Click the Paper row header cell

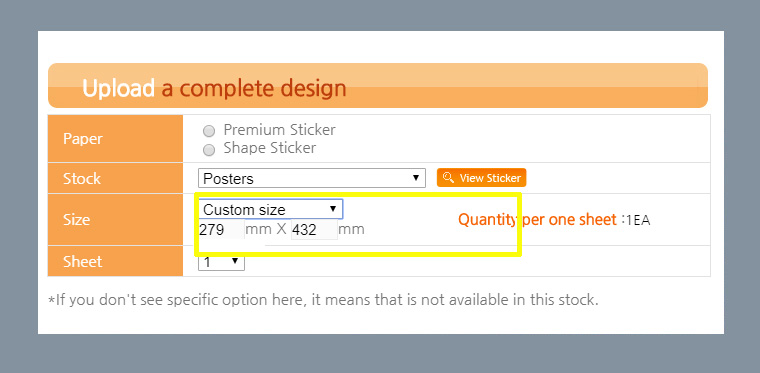(115, 139)
